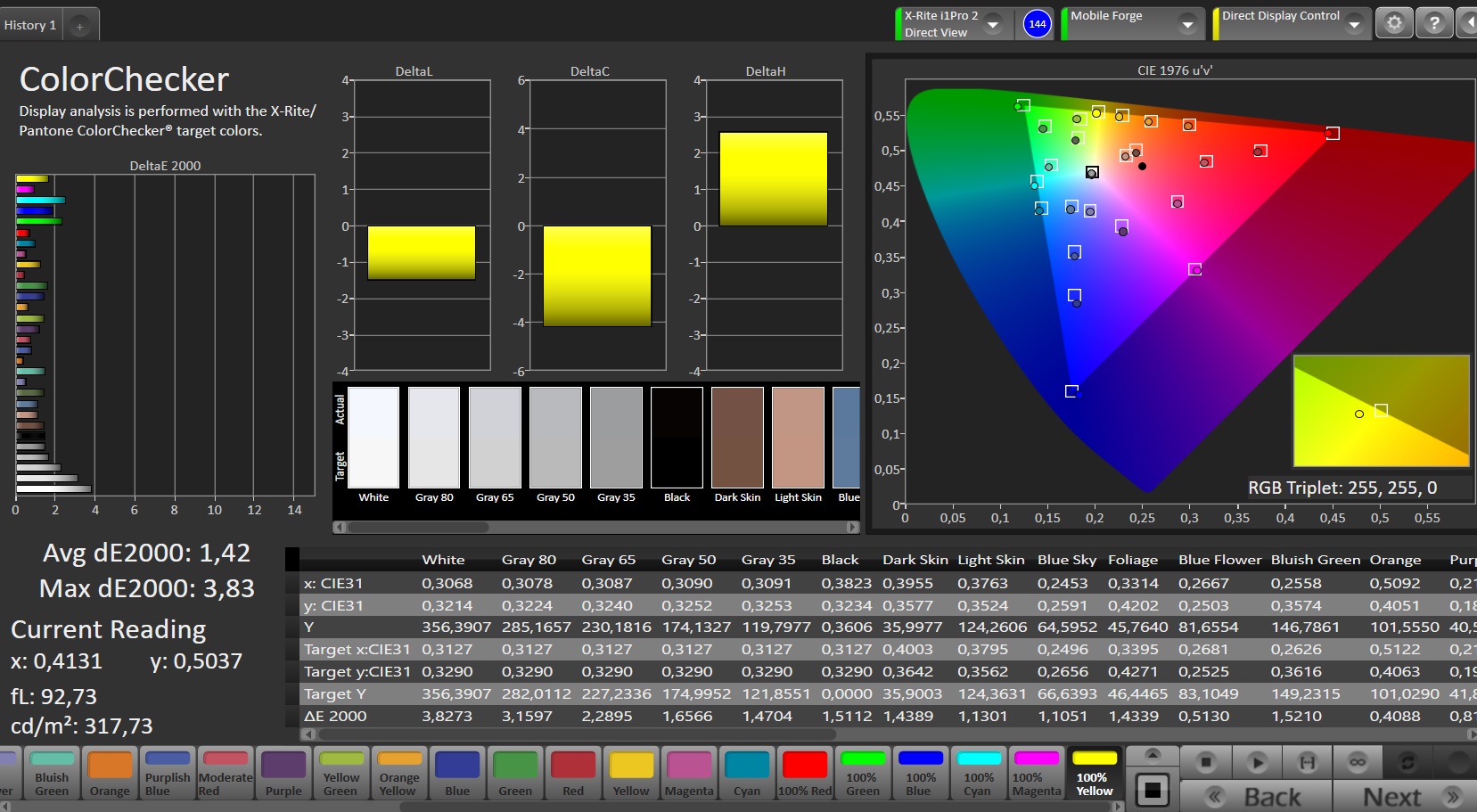Screen dimensions: 1477x812
Task: Select the Green color patch
Action: 515,773
